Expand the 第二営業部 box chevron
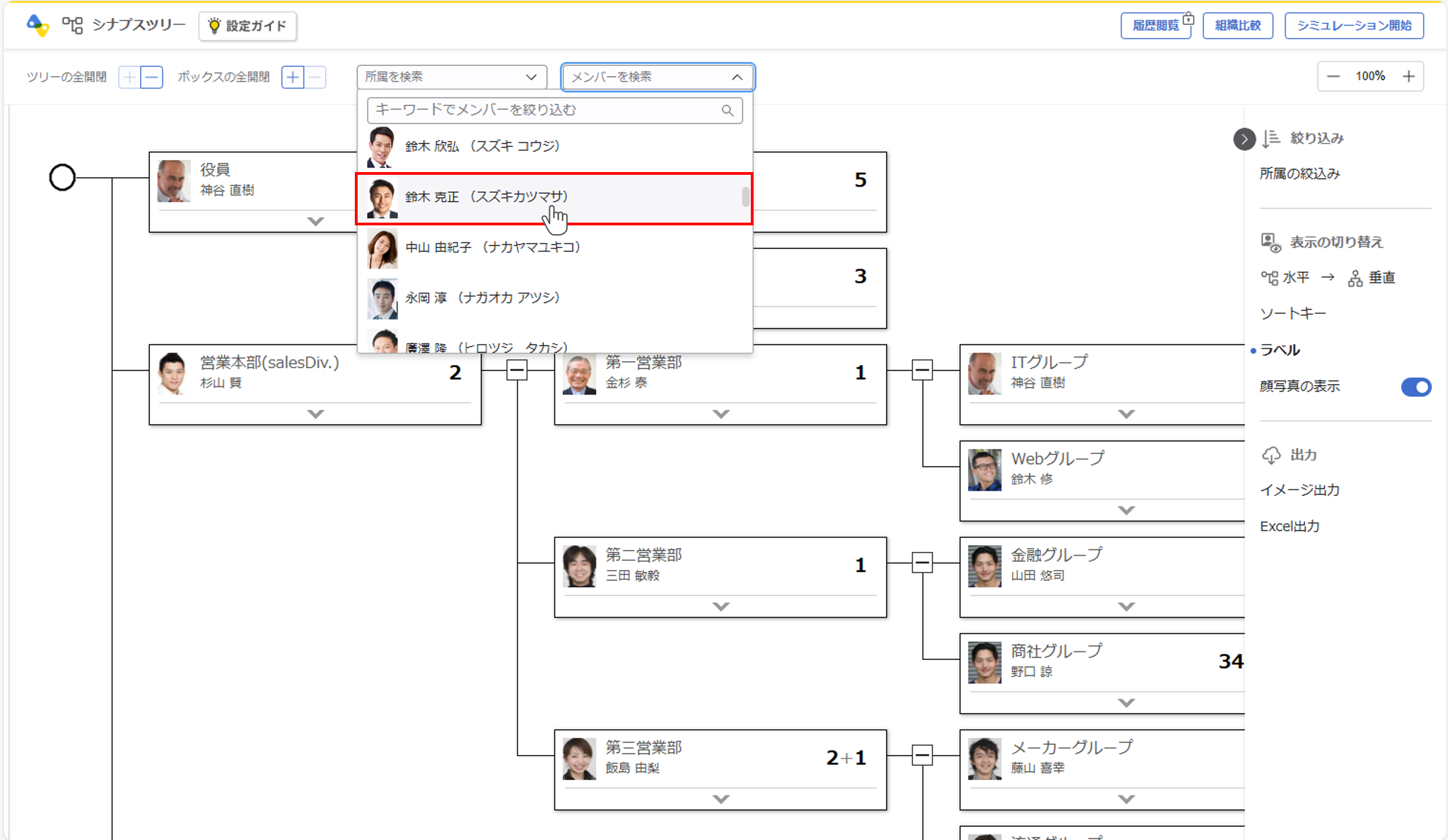The width and height of the screenshot is (1448, 840). pyautogui.click(x=721, y=606)
